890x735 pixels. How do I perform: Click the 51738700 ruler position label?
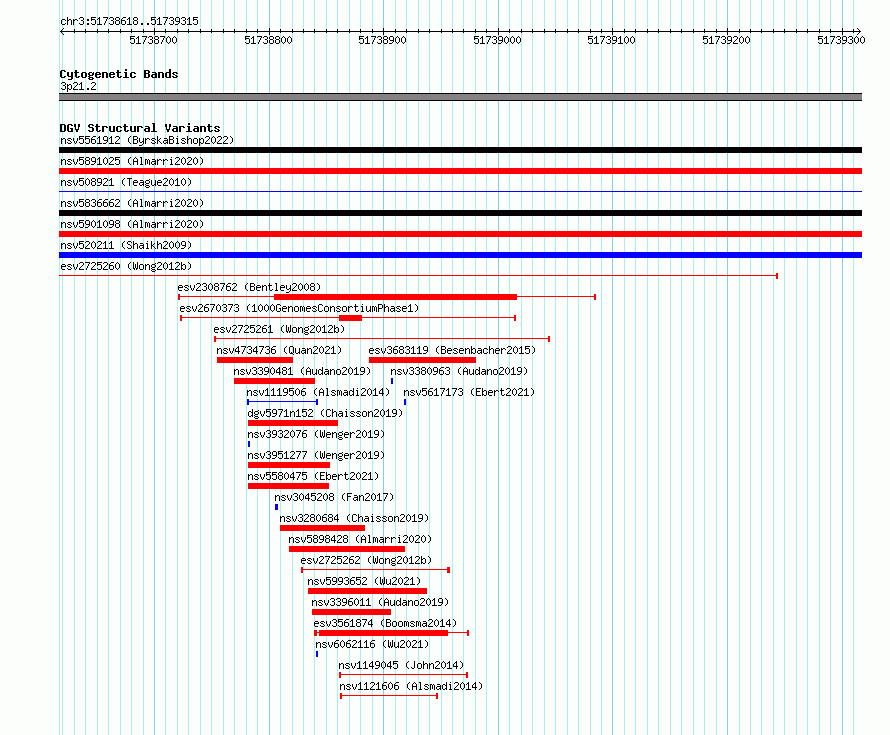pyautogui.click(x=153, y=40)
